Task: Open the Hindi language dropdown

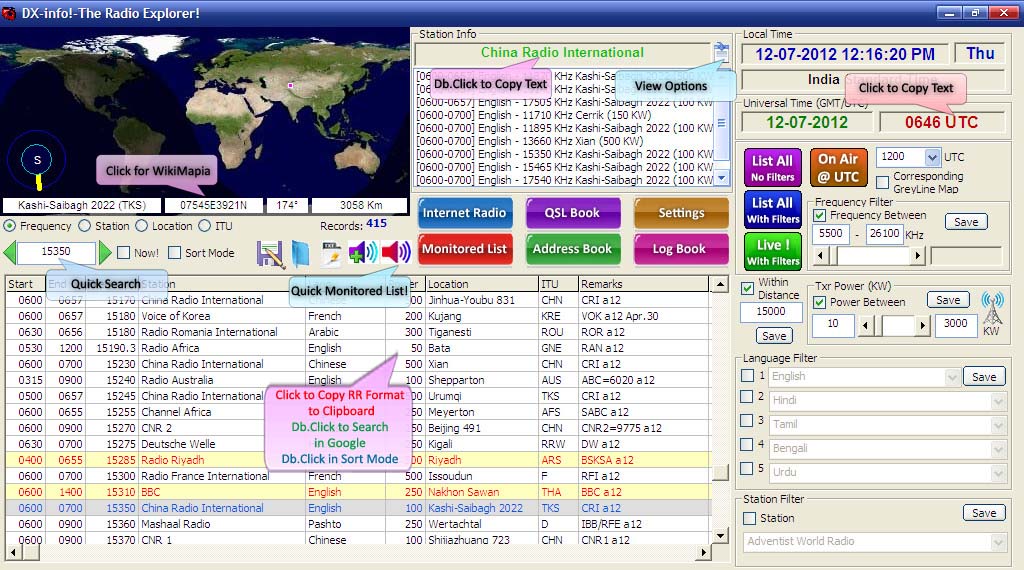Action: [998, 401]
